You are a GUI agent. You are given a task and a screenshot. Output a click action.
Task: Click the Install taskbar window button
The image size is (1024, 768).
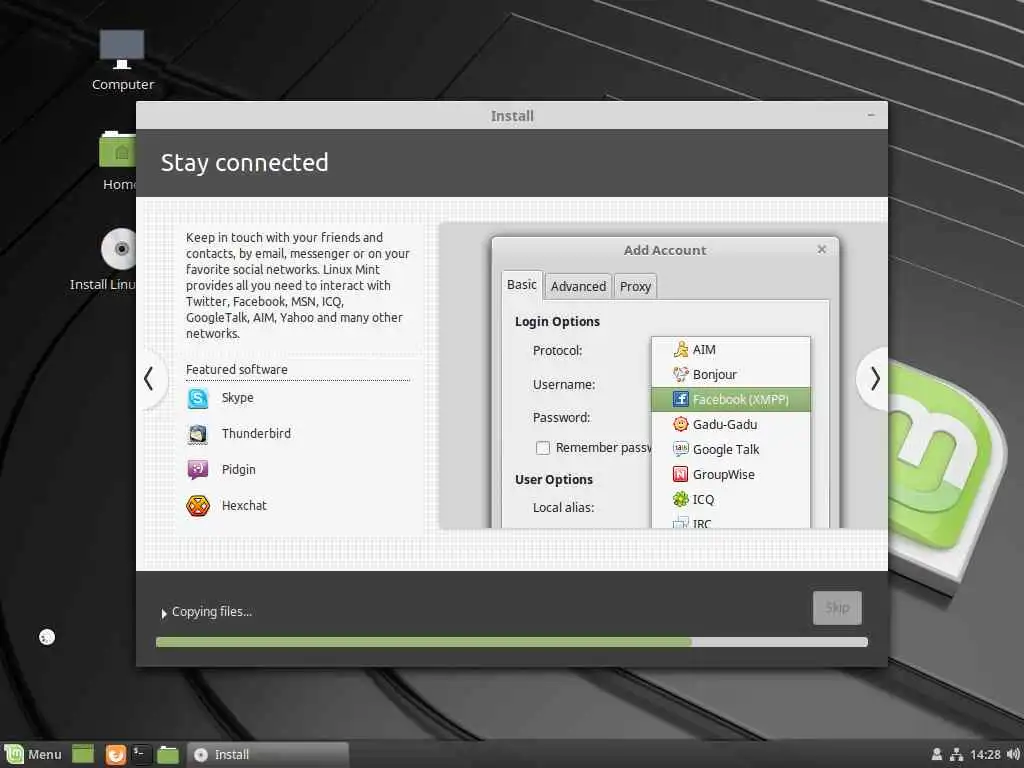click(x=268, y=754)
